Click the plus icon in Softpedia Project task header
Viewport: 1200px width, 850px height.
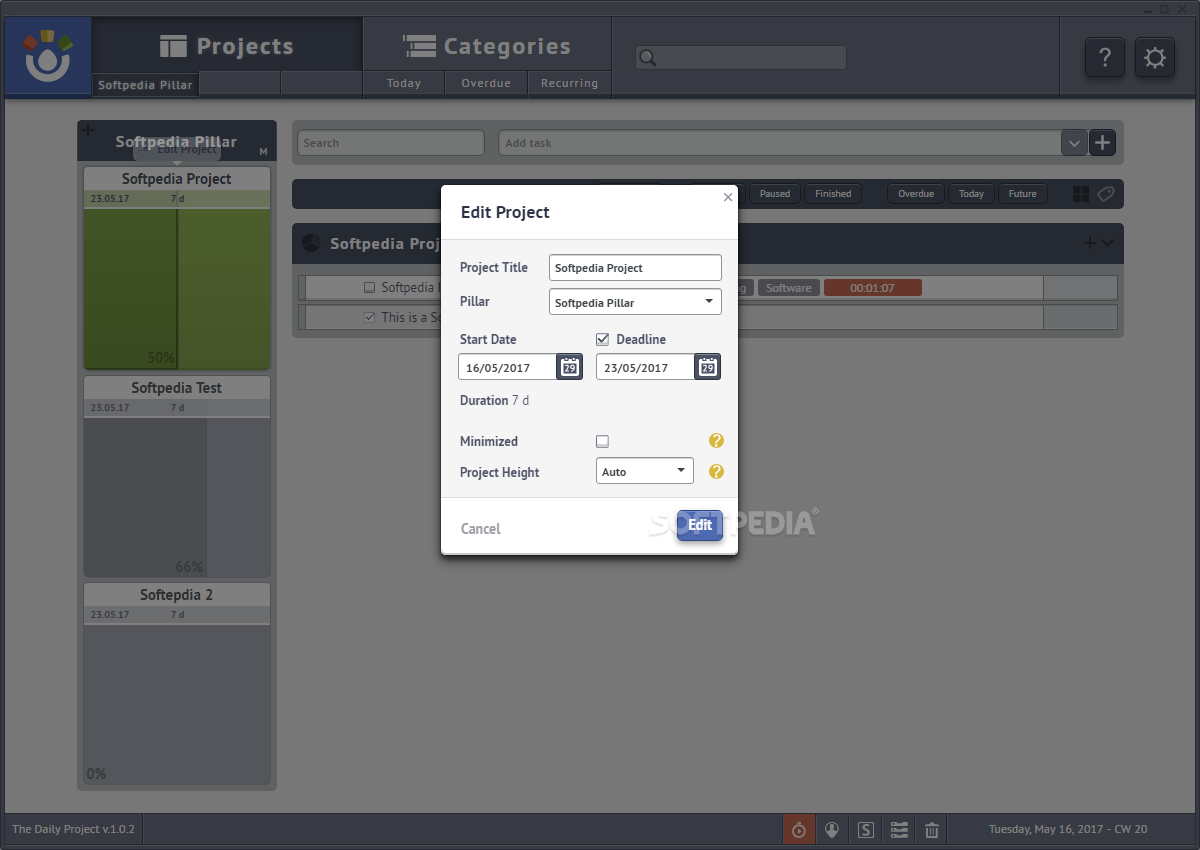pyautogui.click(x=1090, y=242)
